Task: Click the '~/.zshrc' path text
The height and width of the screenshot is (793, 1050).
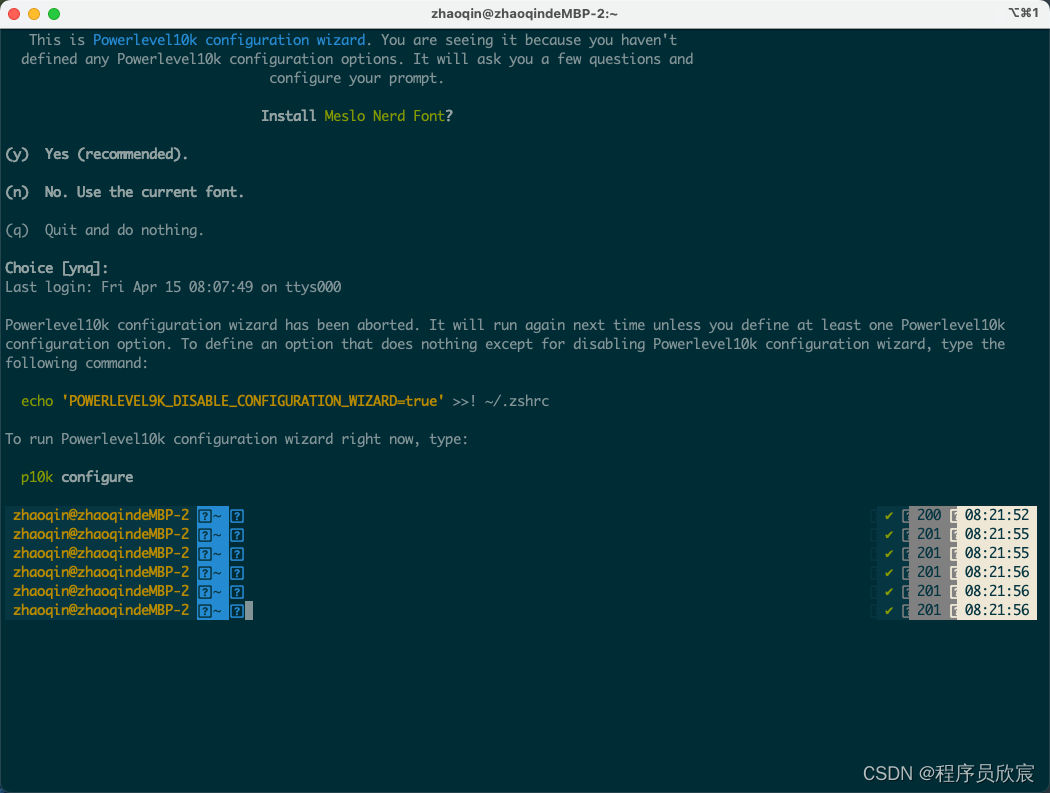Action: pos(516,401)
